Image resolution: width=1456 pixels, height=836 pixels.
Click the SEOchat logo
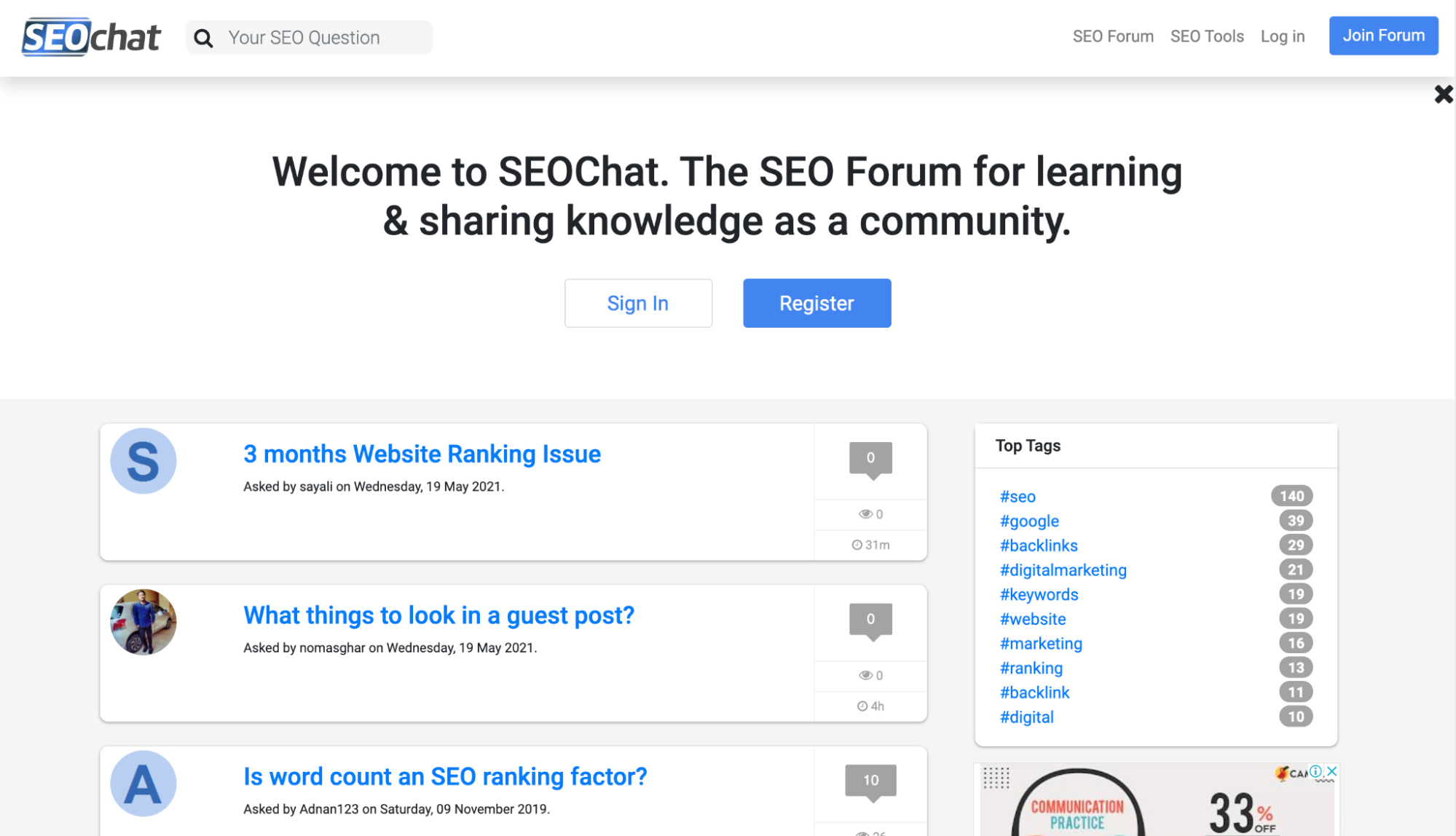[91, 37]
